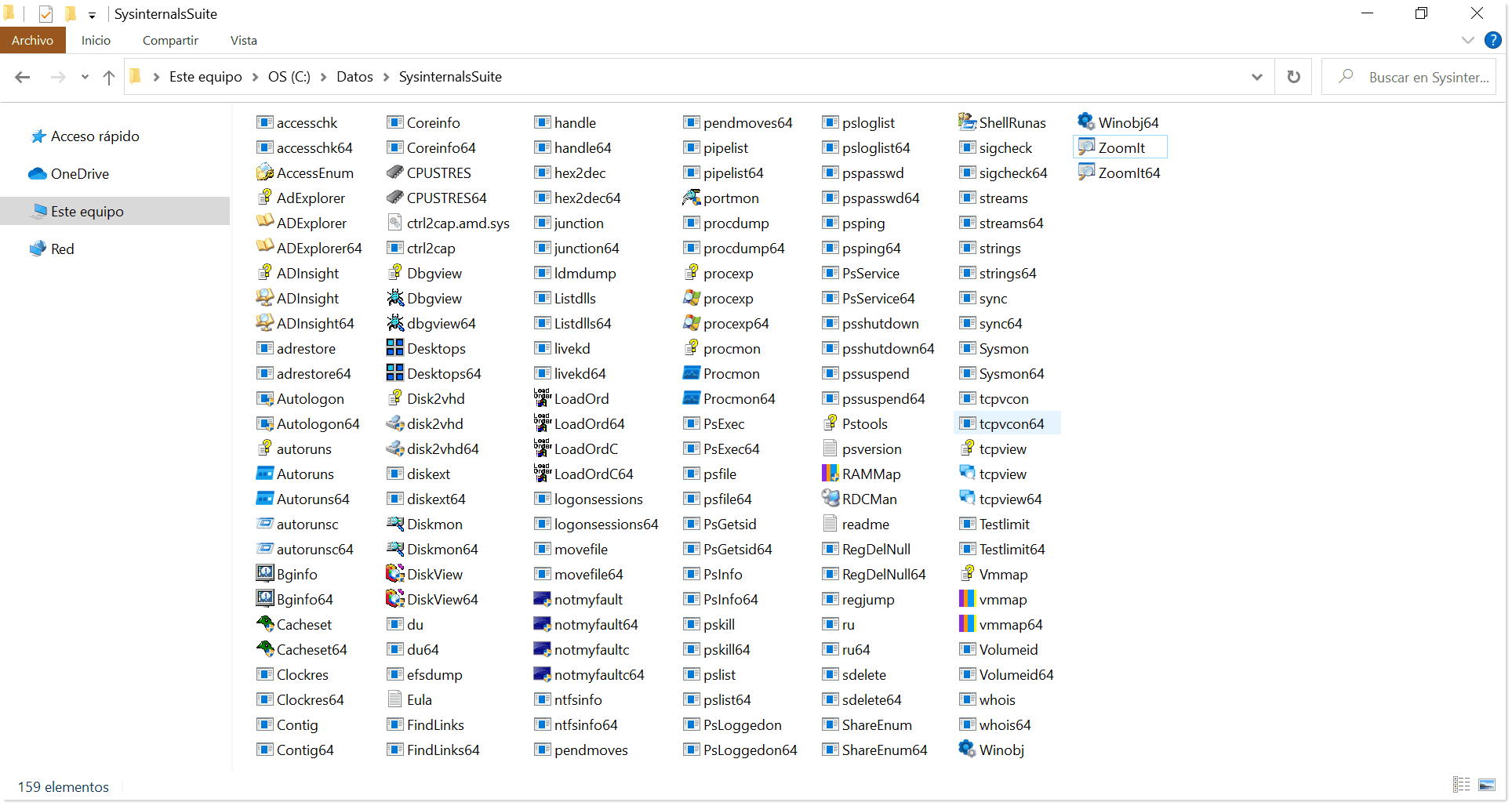Image resolution: width=1512 pixels, height=806 pixels.
Task: Navigate to Este equipo in address bar
Action: coord(205,77)
